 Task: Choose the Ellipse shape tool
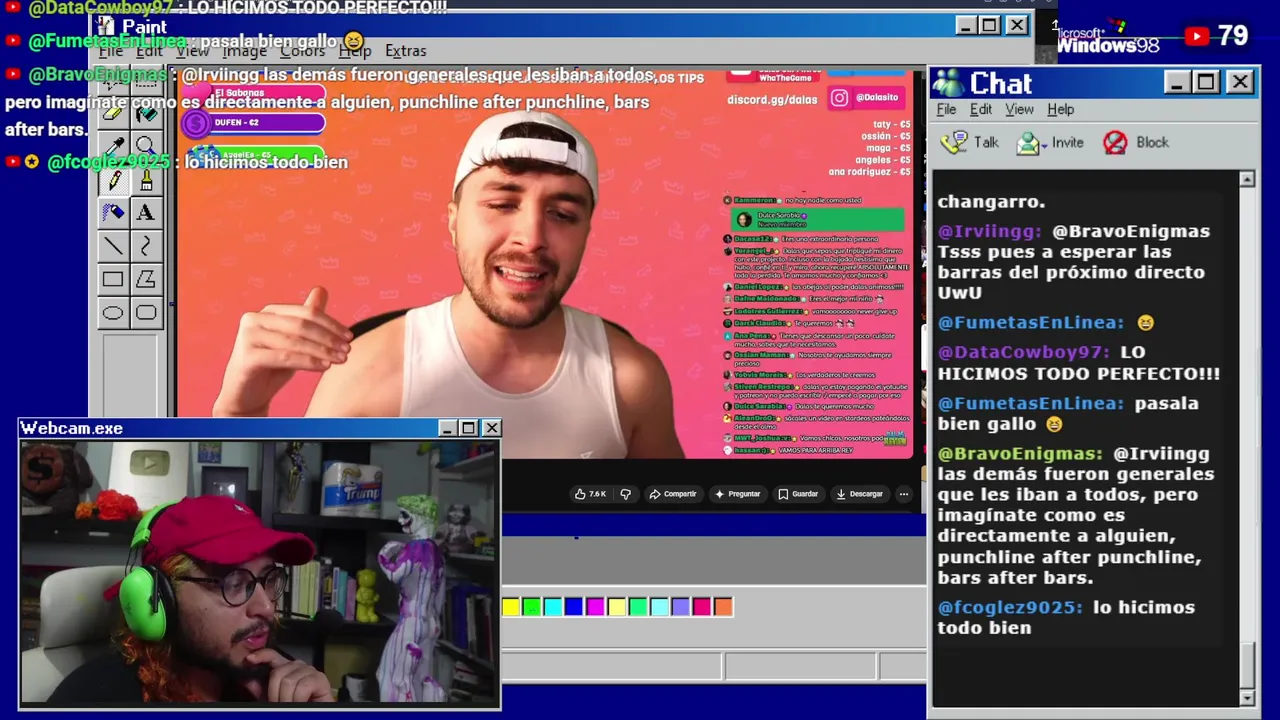click(x=114, y=313)
